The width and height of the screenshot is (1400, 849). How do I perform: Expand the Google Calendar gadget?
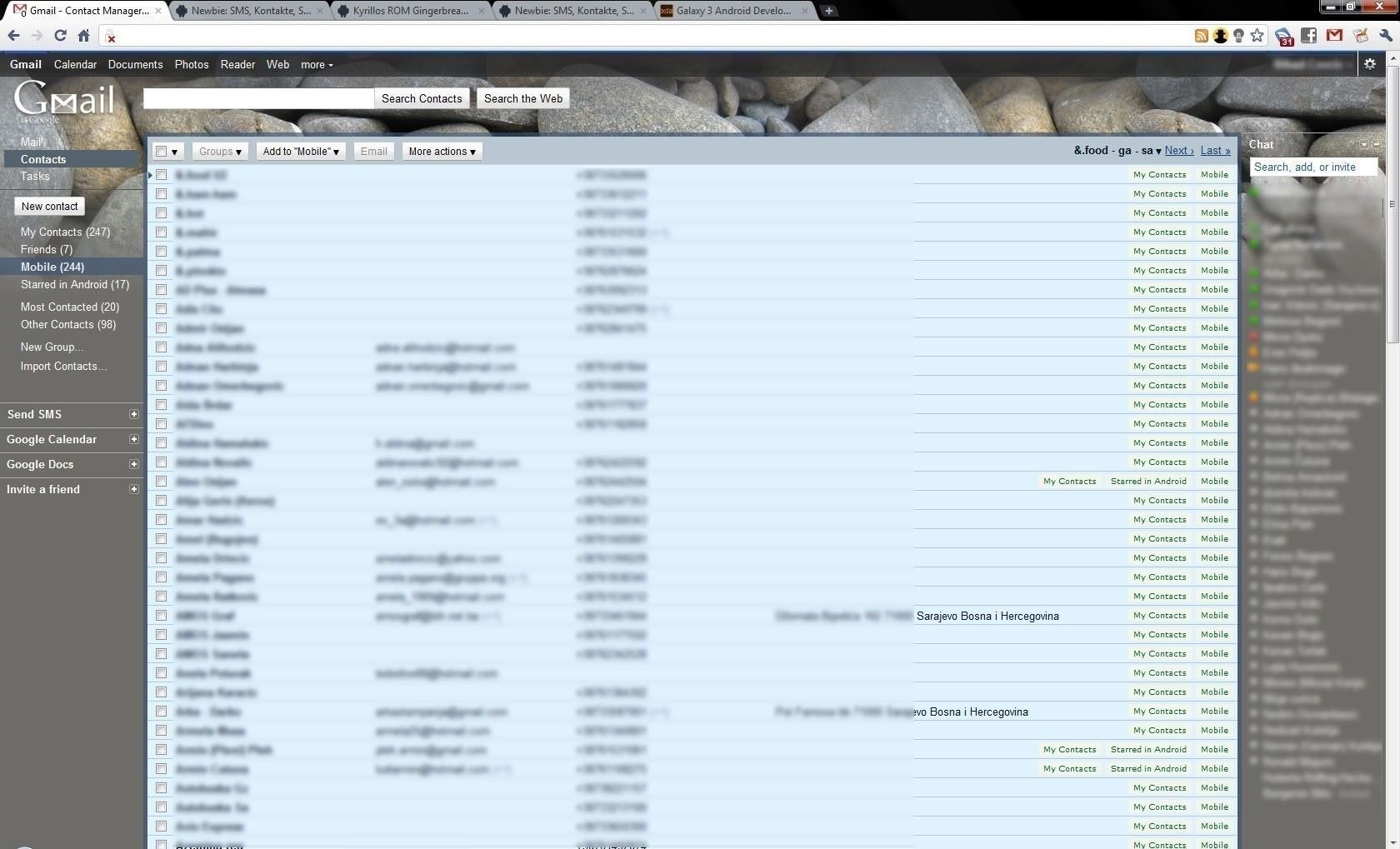pos(133,439)
